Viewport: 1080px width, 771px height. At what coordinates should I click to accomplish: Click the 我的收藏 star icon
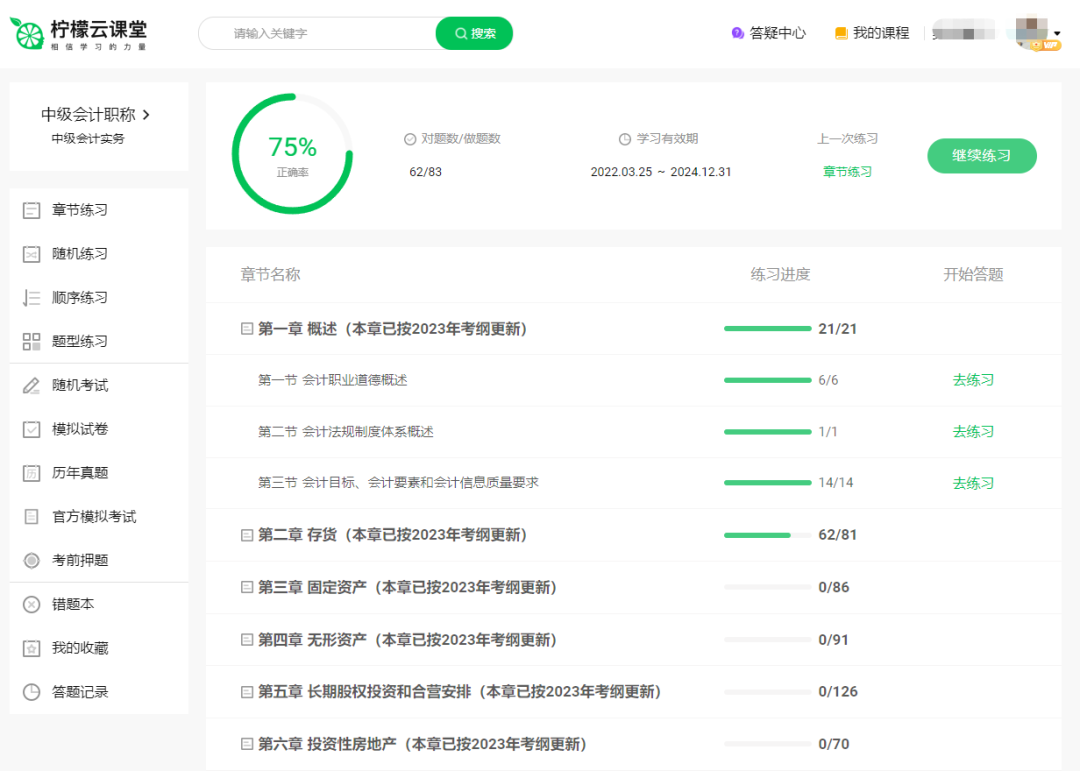coord(32,648)
